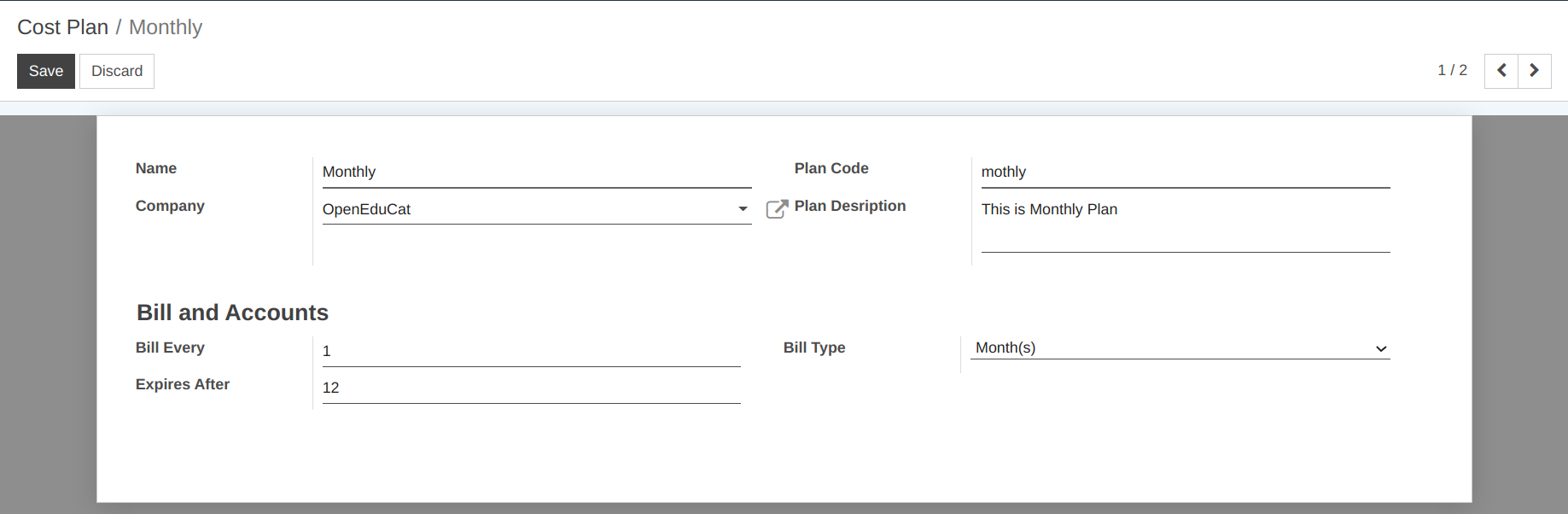This screenshot has width=1568, height=514.
Task: Click the Bill Every label
Action: tap(170, 348)
